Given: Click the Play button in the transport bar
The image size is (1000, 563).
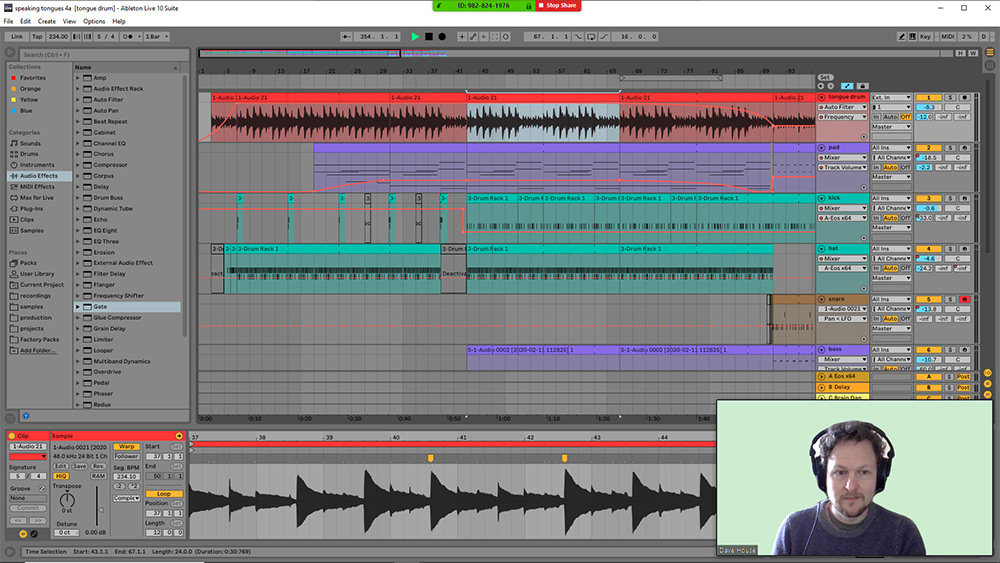Looking at the screenshot, I should point(415,36).
